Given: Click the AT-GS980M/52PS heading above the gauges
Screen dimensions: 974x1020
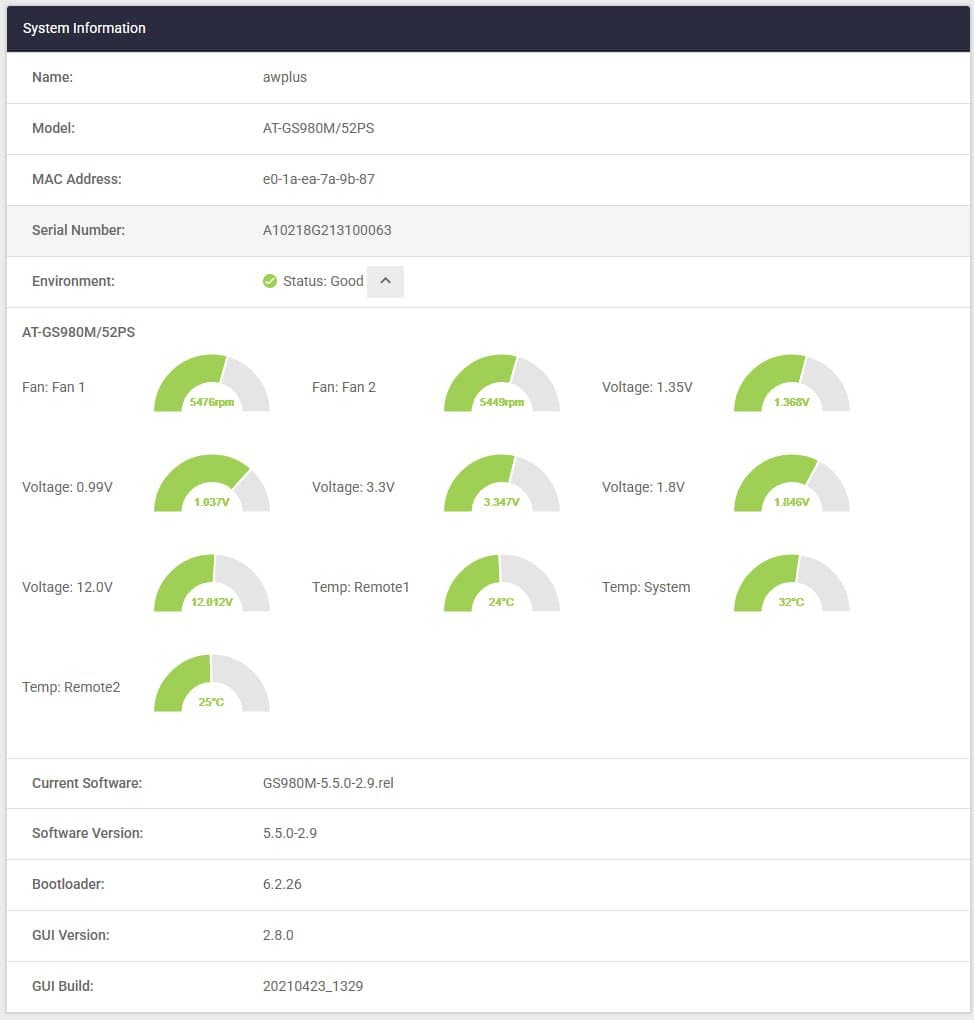Looking at the screenshot, I should coord(79,332).
